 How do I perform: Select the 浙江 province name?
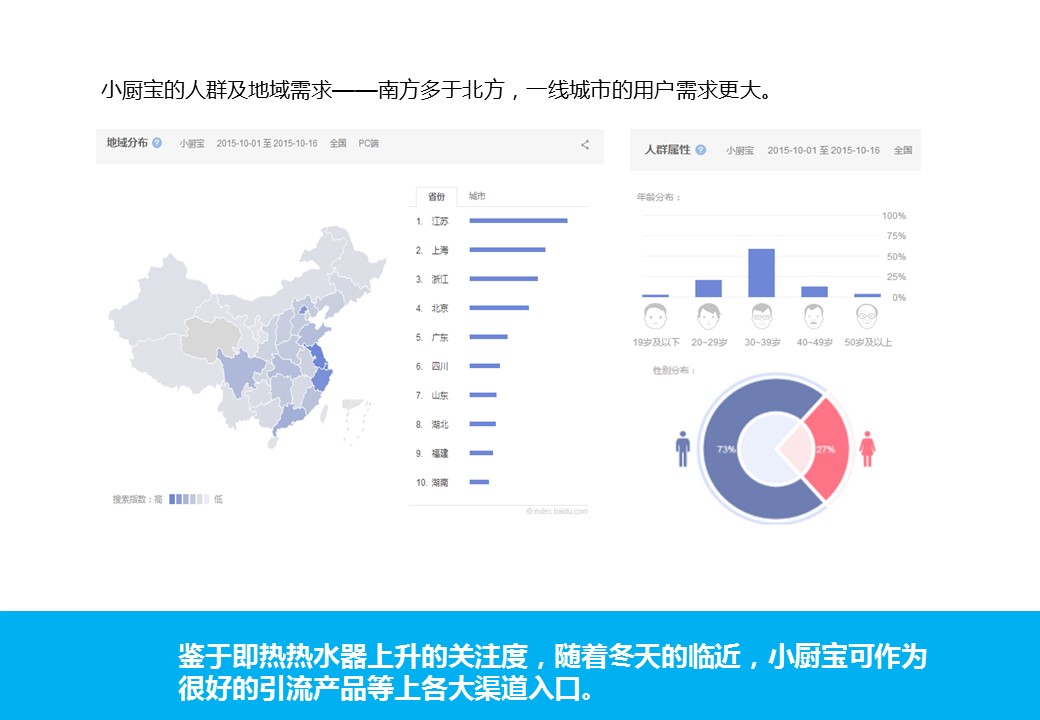(440, 280)
